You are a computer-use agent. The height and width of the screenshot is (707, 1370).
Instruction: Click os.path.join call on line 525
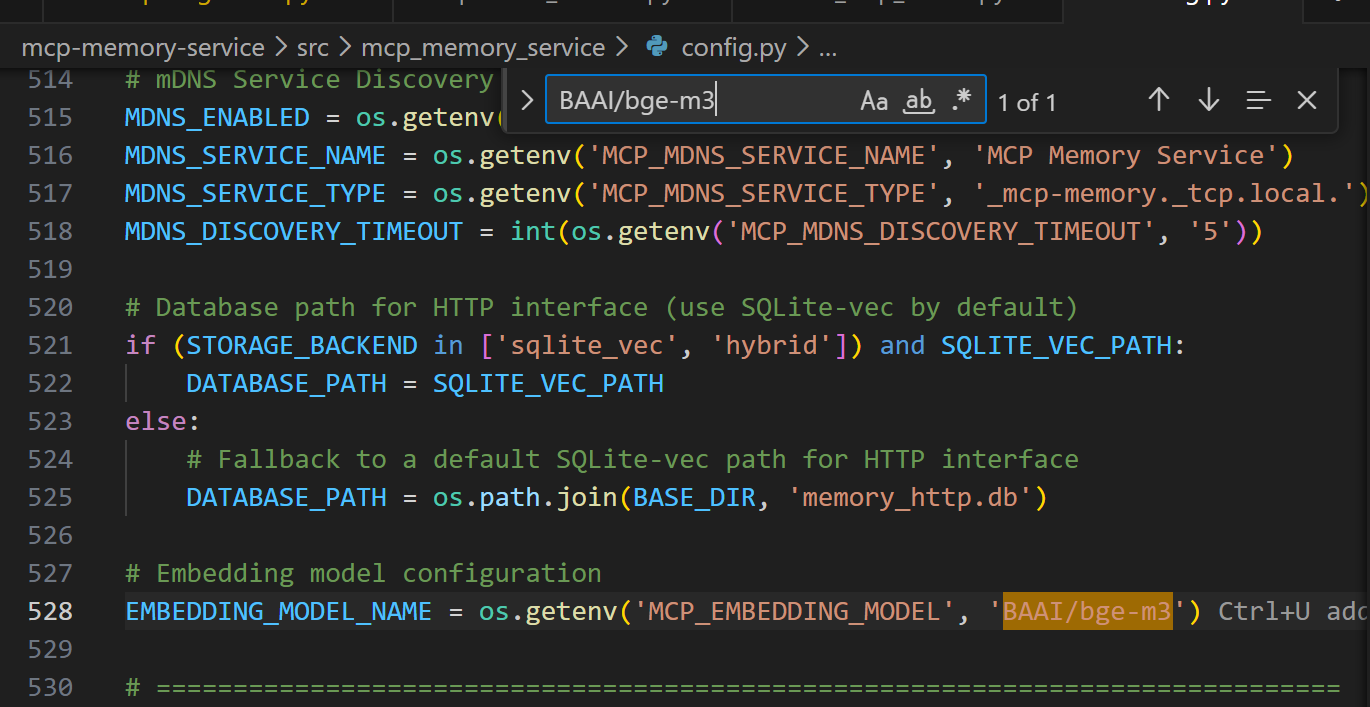pos(525,497)
